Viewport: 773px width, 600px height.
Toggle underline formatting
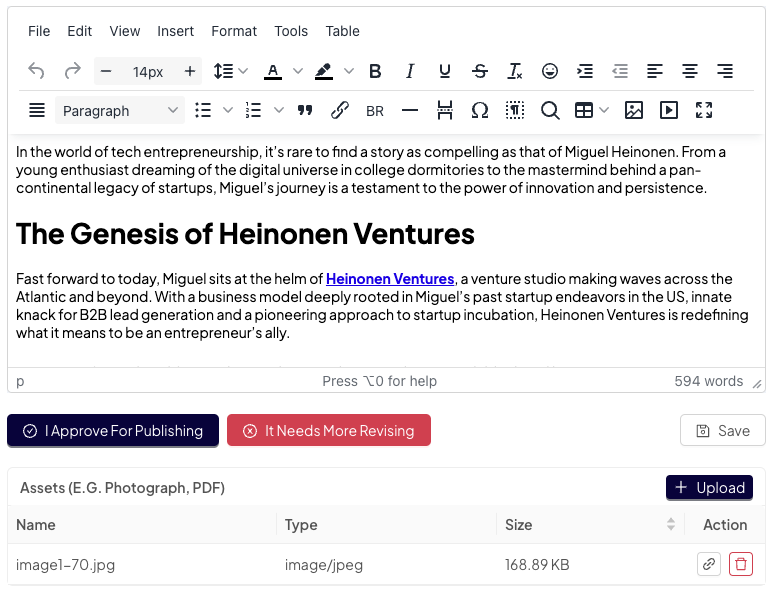445,71
